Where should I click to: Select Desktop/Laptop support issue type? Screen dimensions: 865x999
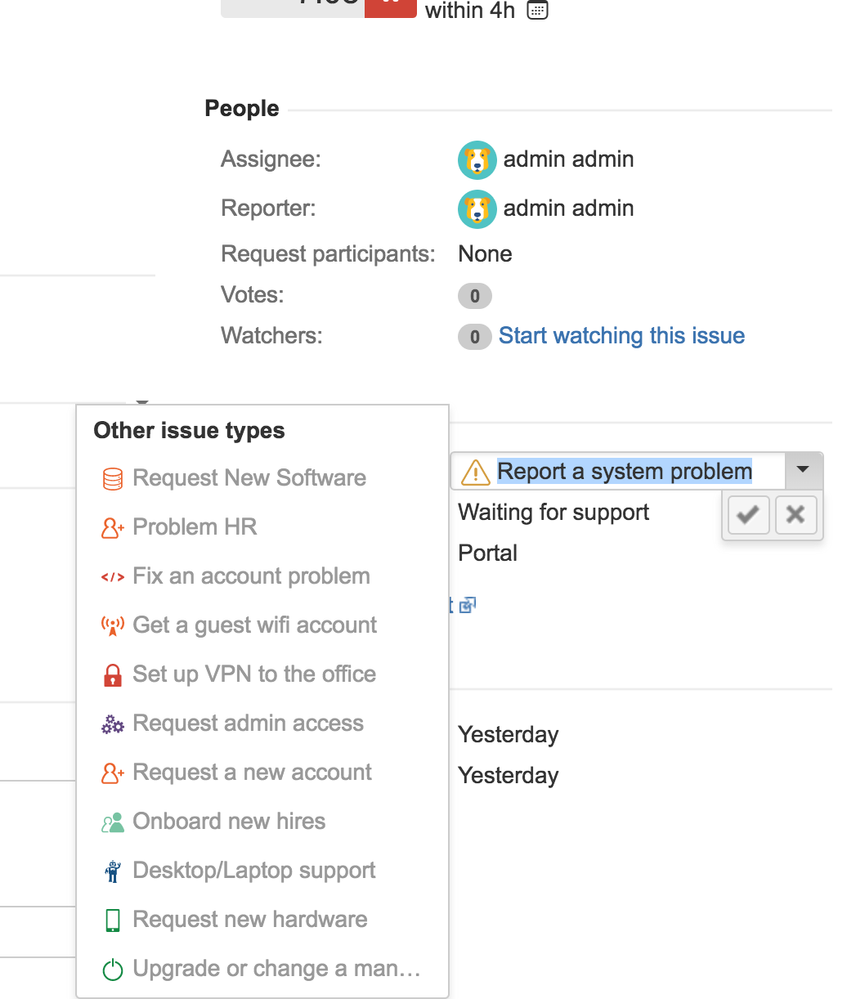pyautogui.click(x=254, y=870)
